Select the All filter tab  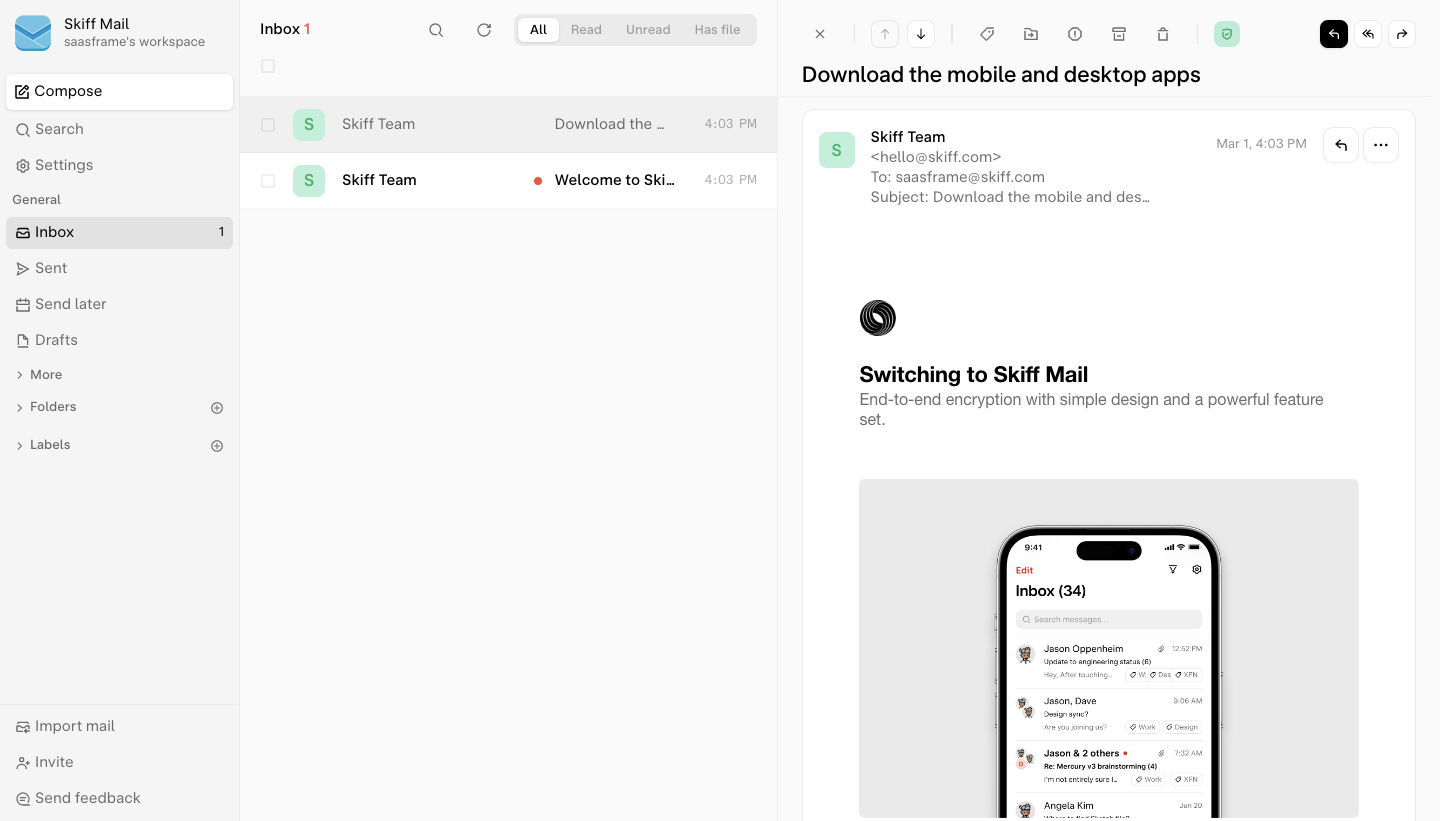[x=538, y=30]
